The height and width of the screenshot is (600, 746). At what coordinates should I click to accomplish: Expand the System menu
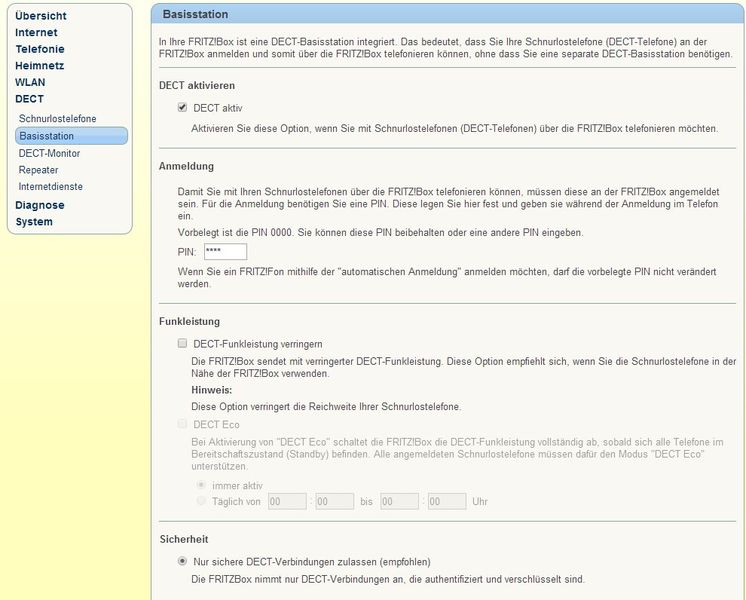click(x=34, y=222)
